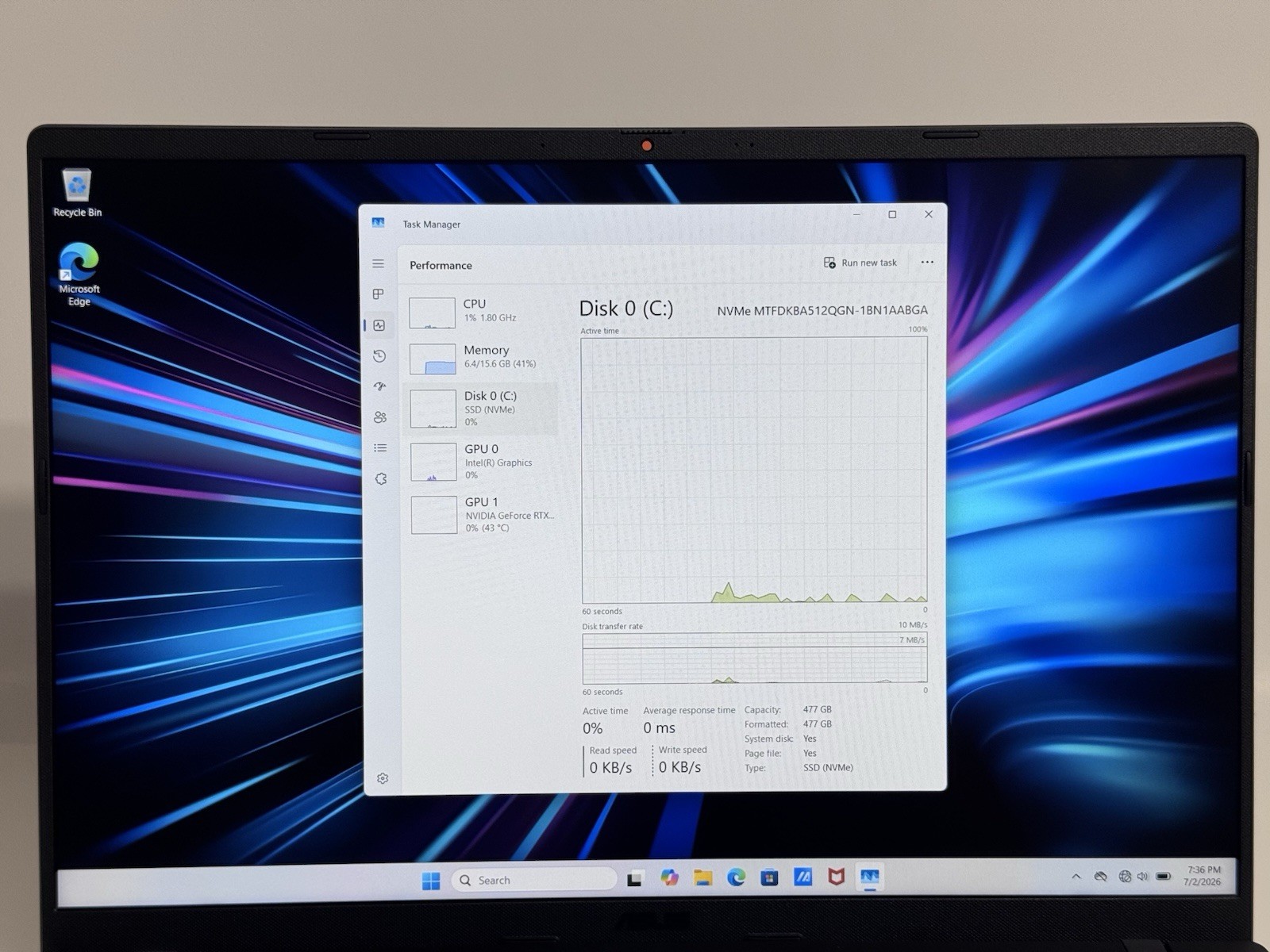Open Microsoft Store from the taskbar
The height and width of the screenshot is (952, 1270).
tap(769, 877)
